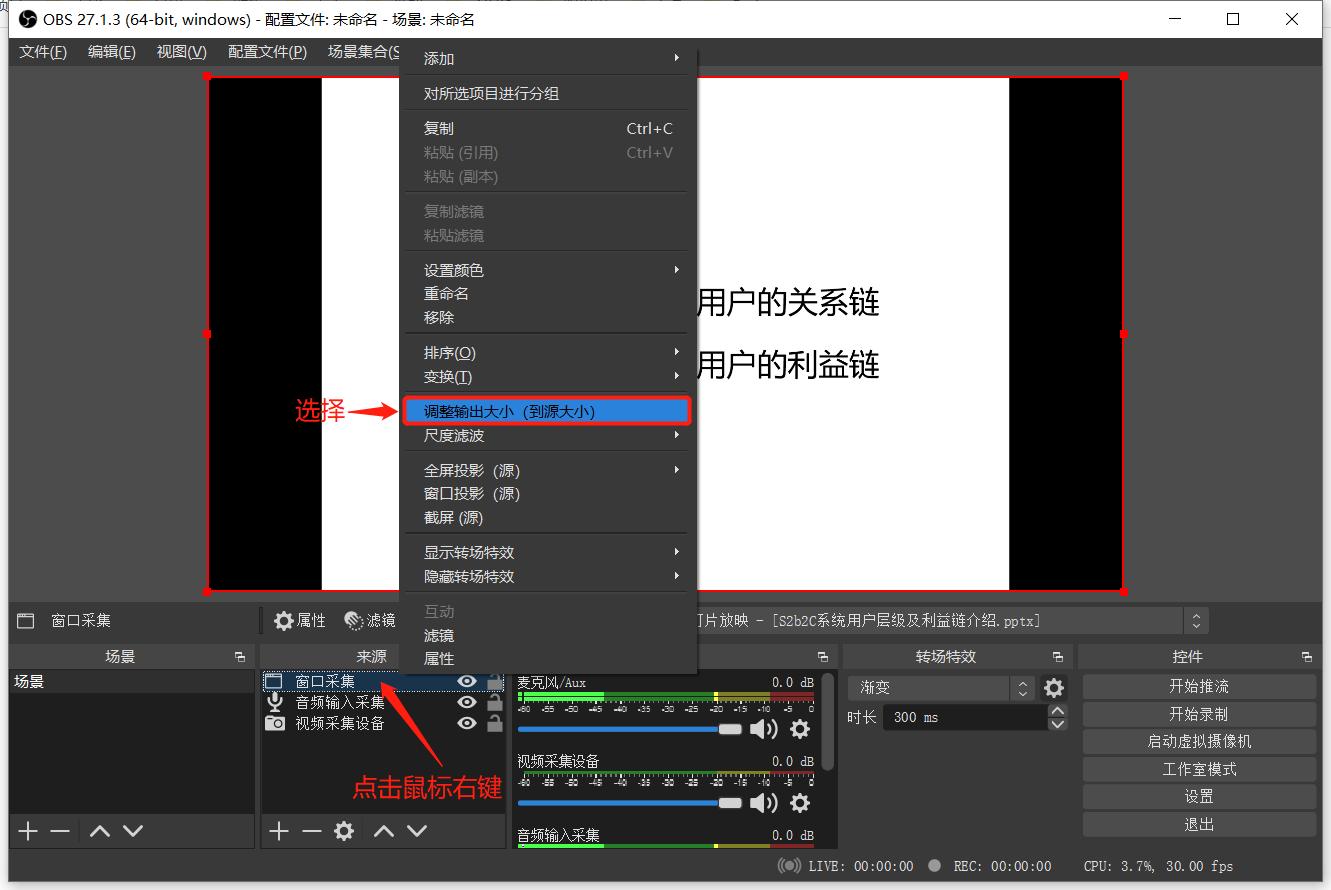Open source properties via the 属性 gear icon

(x=284, y=620)
